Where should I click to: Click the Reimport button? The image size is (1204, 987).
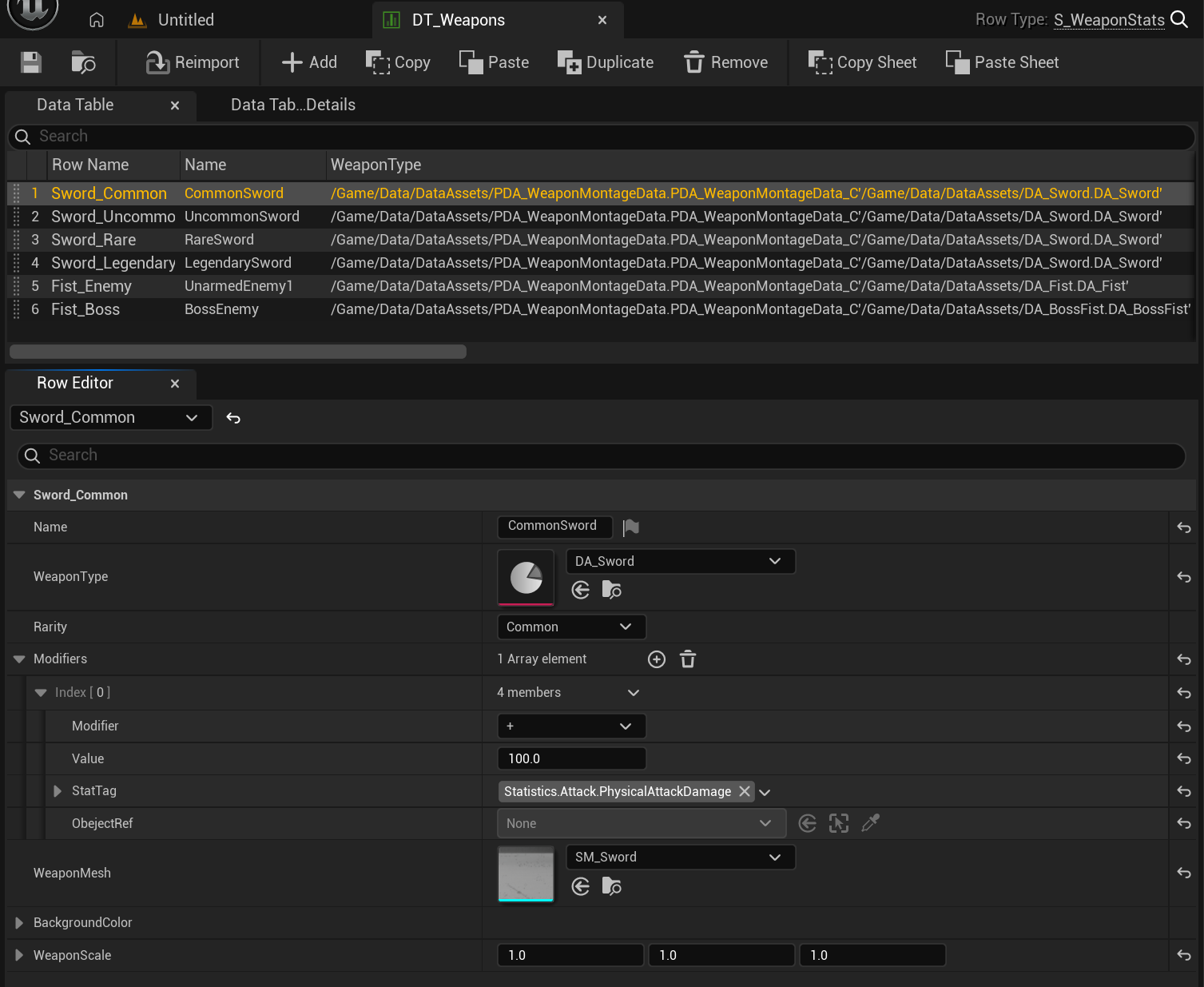point(193,62)
